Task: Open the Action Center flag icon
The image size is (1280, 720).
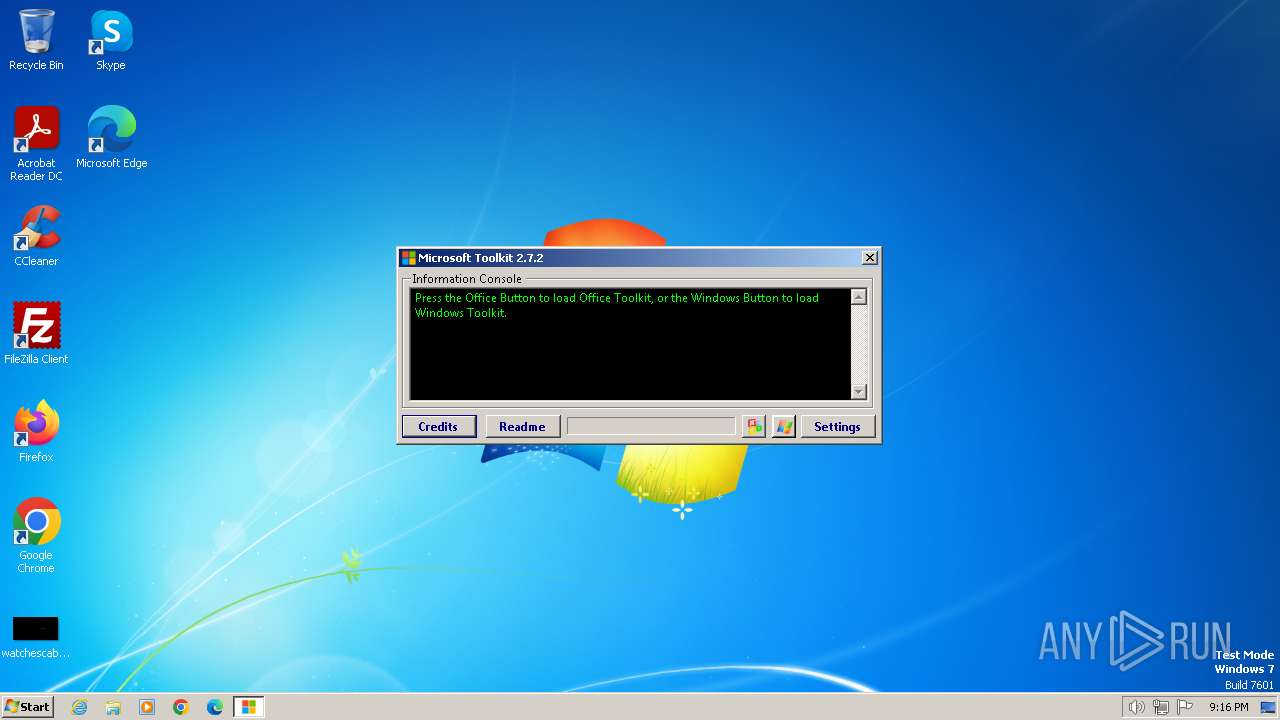Action: 1185,707
